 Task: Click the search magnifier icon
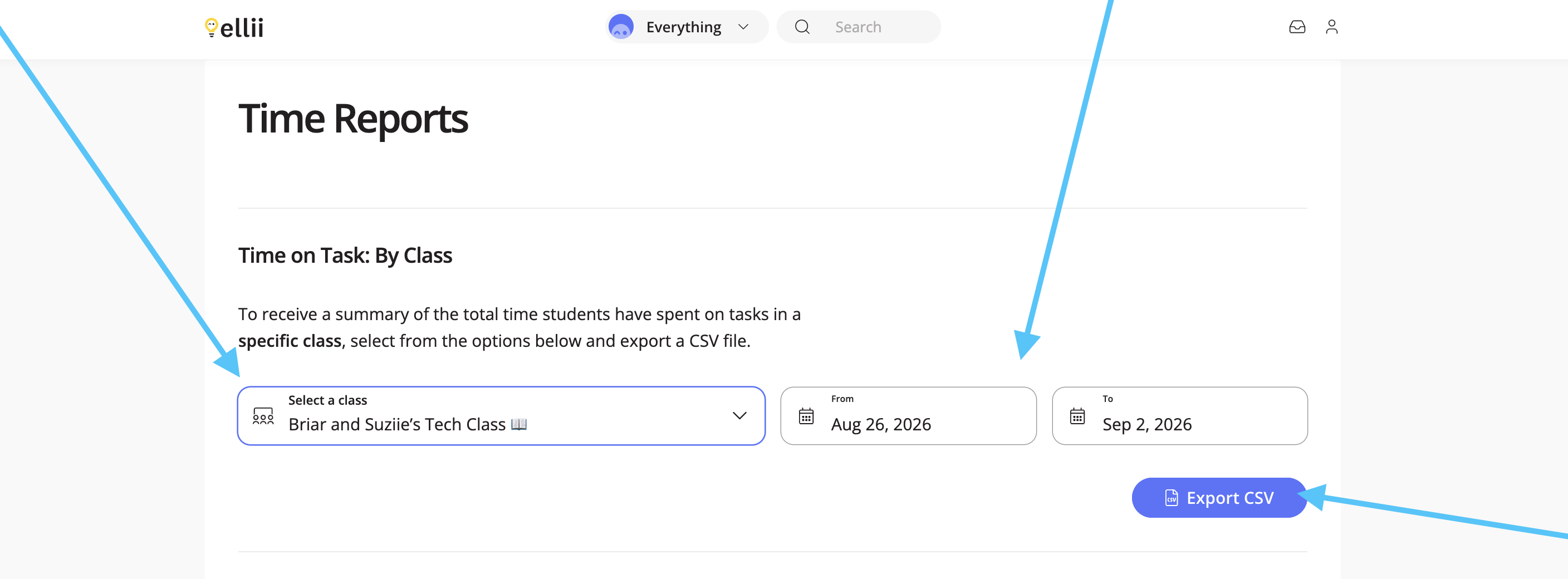coord(802,27)
